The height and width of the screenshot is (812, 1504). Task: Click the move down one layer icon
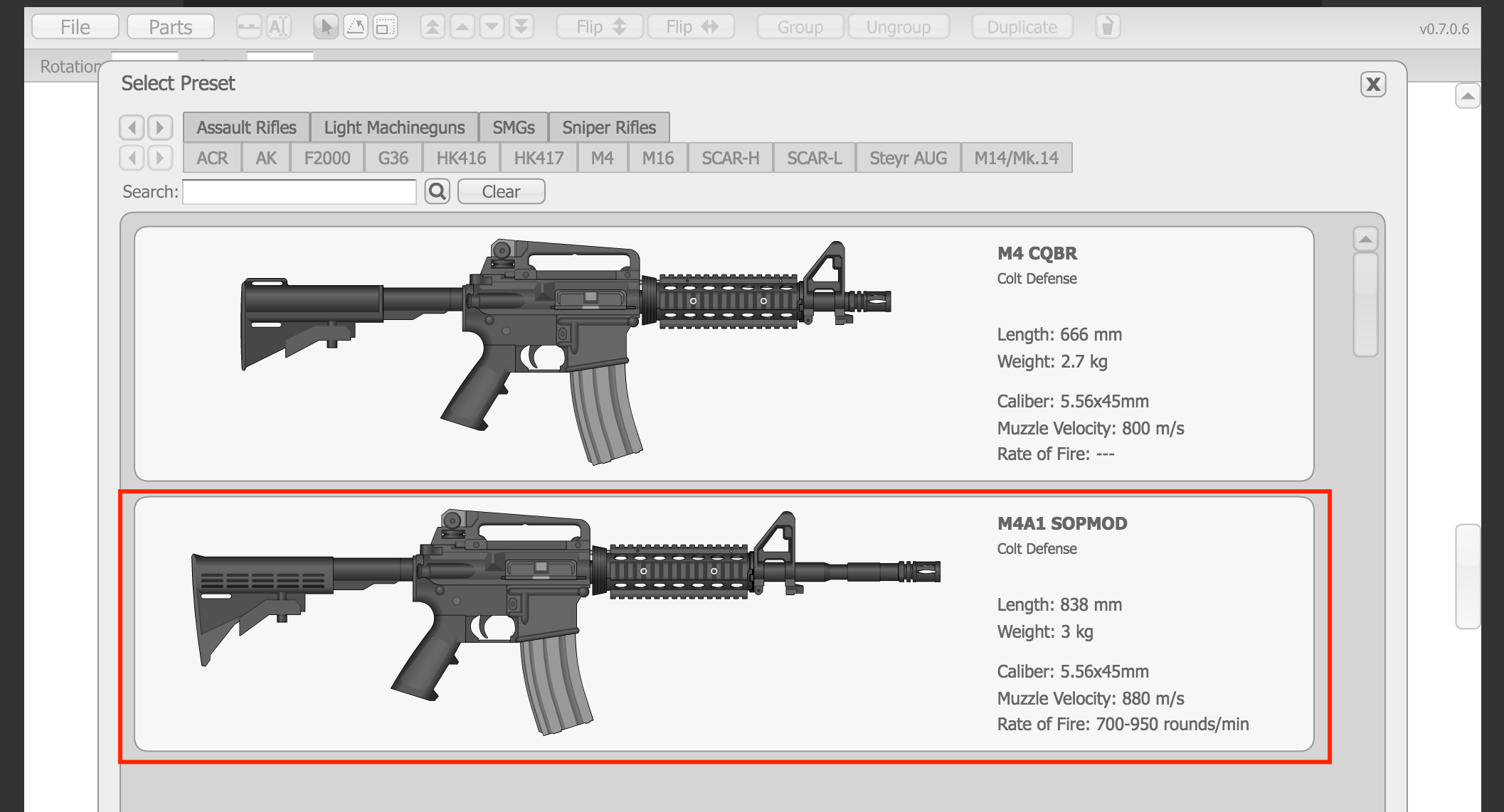[x=492, y=27]
